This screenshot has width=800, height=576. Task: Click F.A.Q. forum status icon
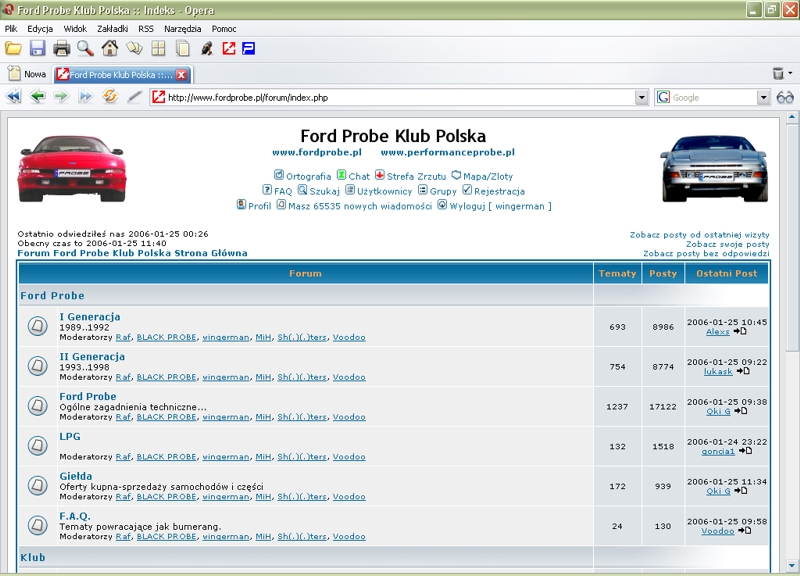coord(37,525)
